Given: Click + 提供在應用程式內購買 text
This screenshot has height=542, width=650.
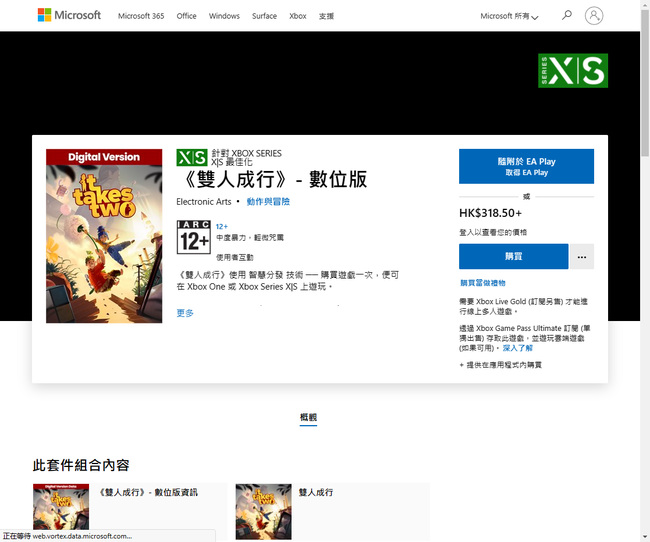Looking at the screenshot, I should click(x=500, y=365).
